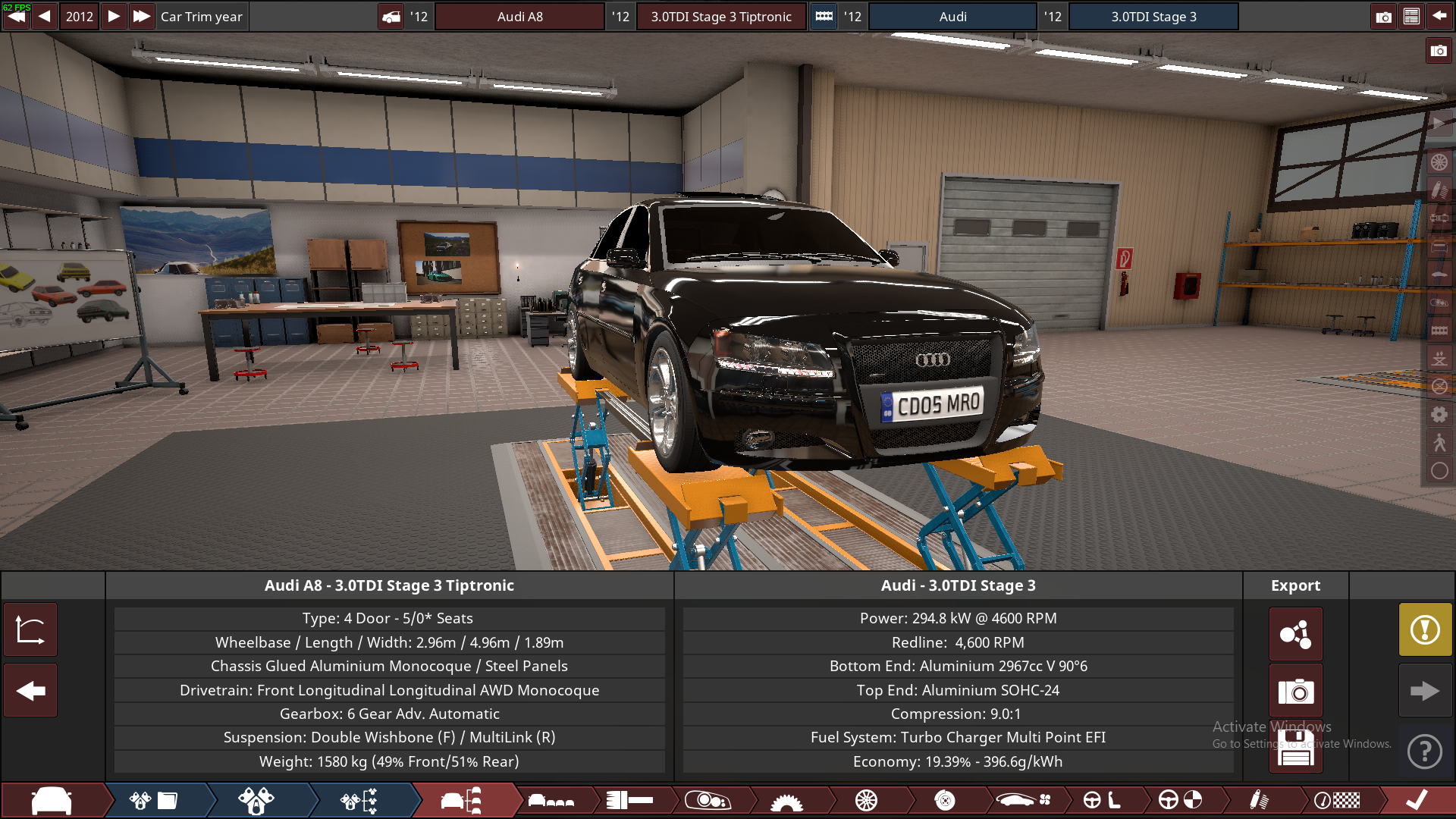Toggle wheel view in side panel
1456x819 pixels.
click(x=1439, y=162)
